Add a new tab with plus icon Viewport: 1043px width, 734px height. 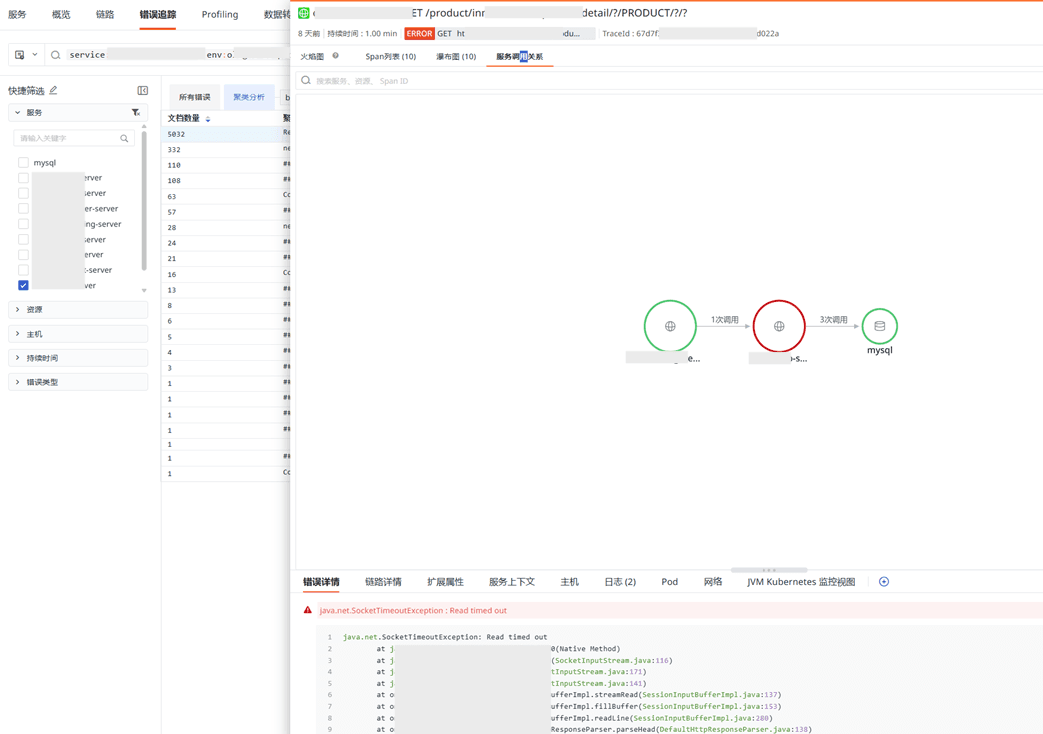pos(884,582)
